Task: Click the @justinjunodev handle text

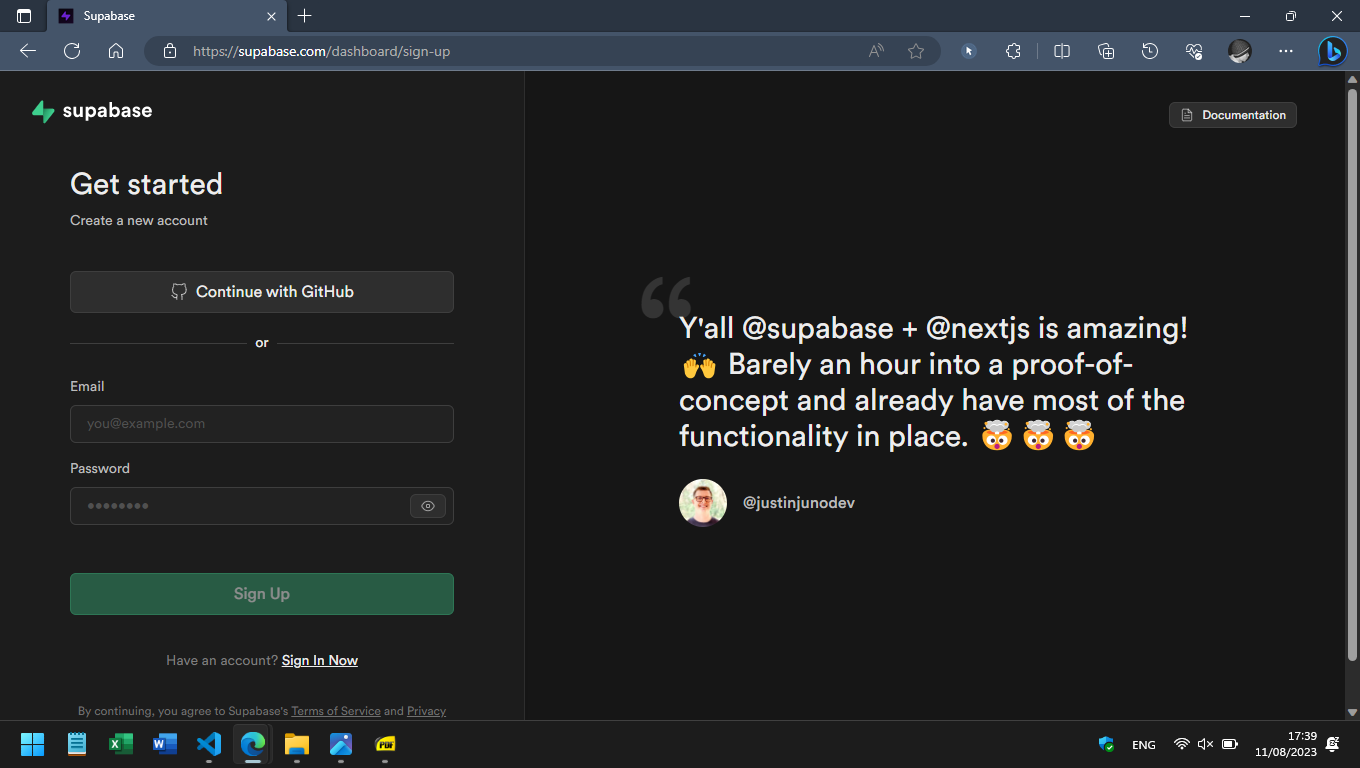Action: (799, 503)
